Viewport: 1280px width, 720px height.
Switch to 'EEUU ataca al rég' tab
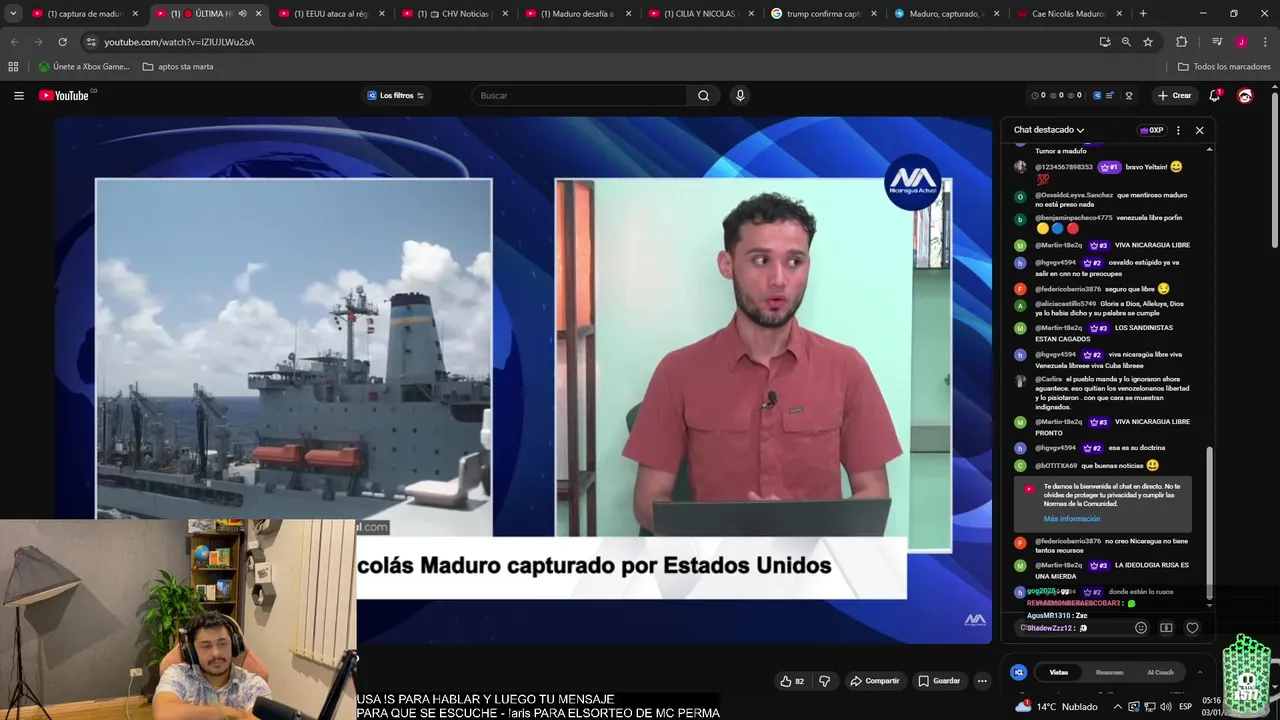332,14
